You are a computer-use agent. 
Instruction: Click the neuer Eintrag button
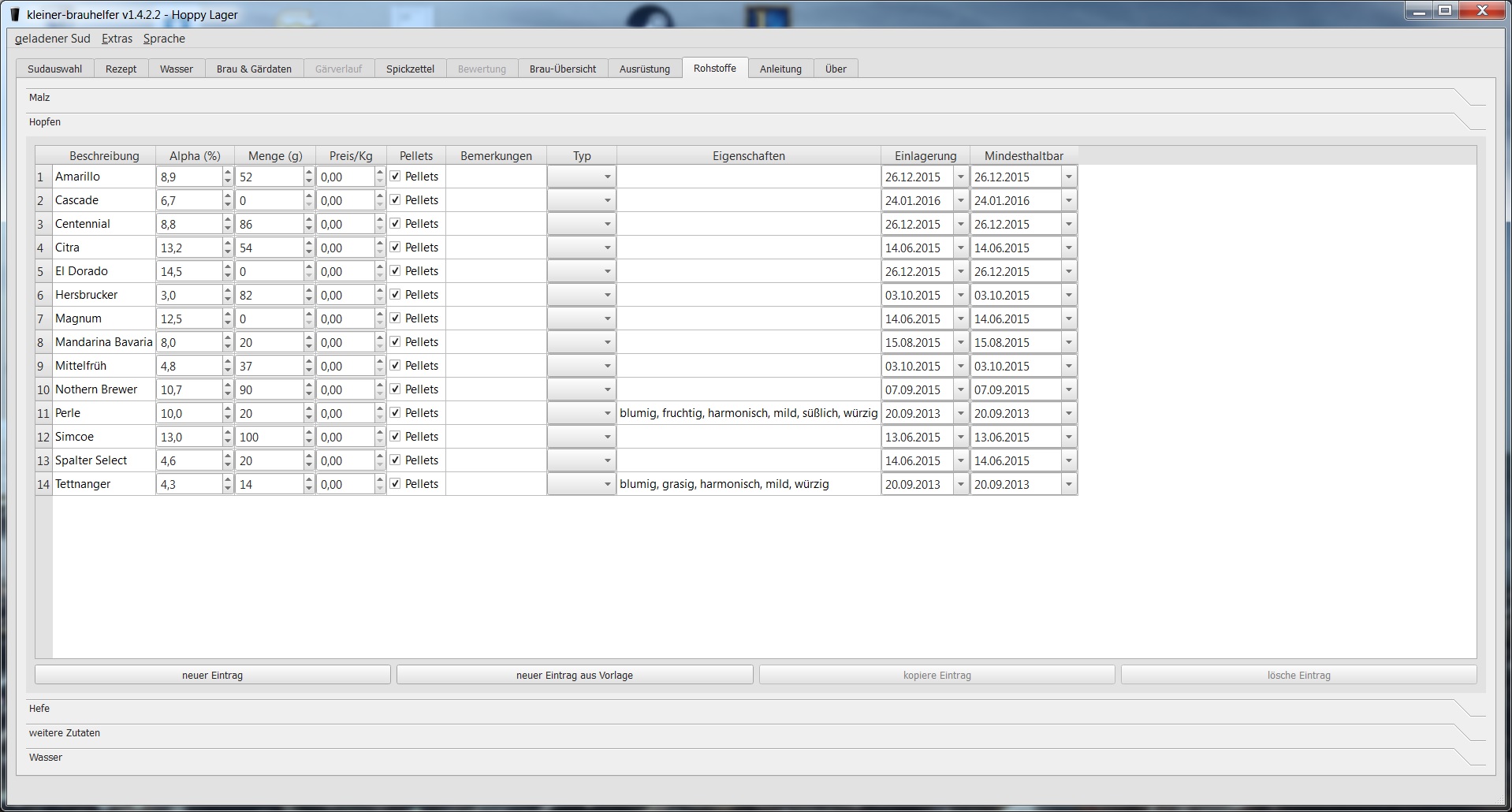tap(212, 675)
